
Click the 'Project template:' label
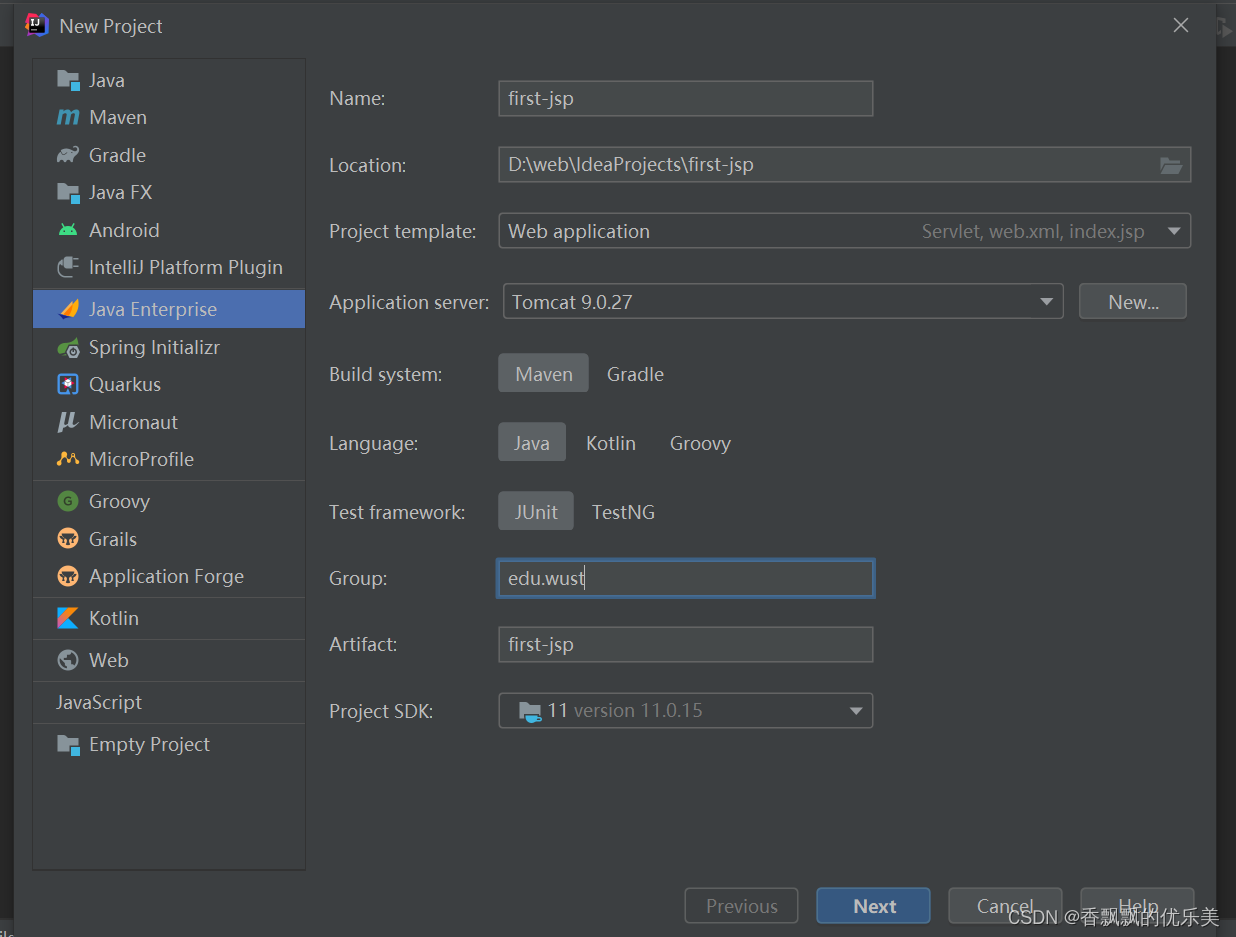403,232
